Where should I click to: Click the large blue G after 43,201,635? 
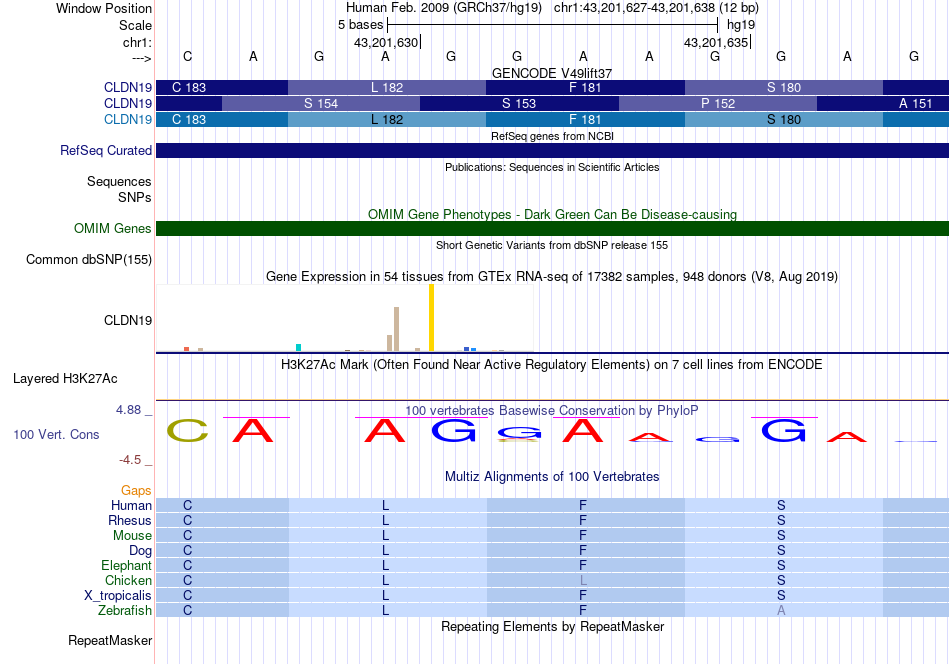coord(783,431)
